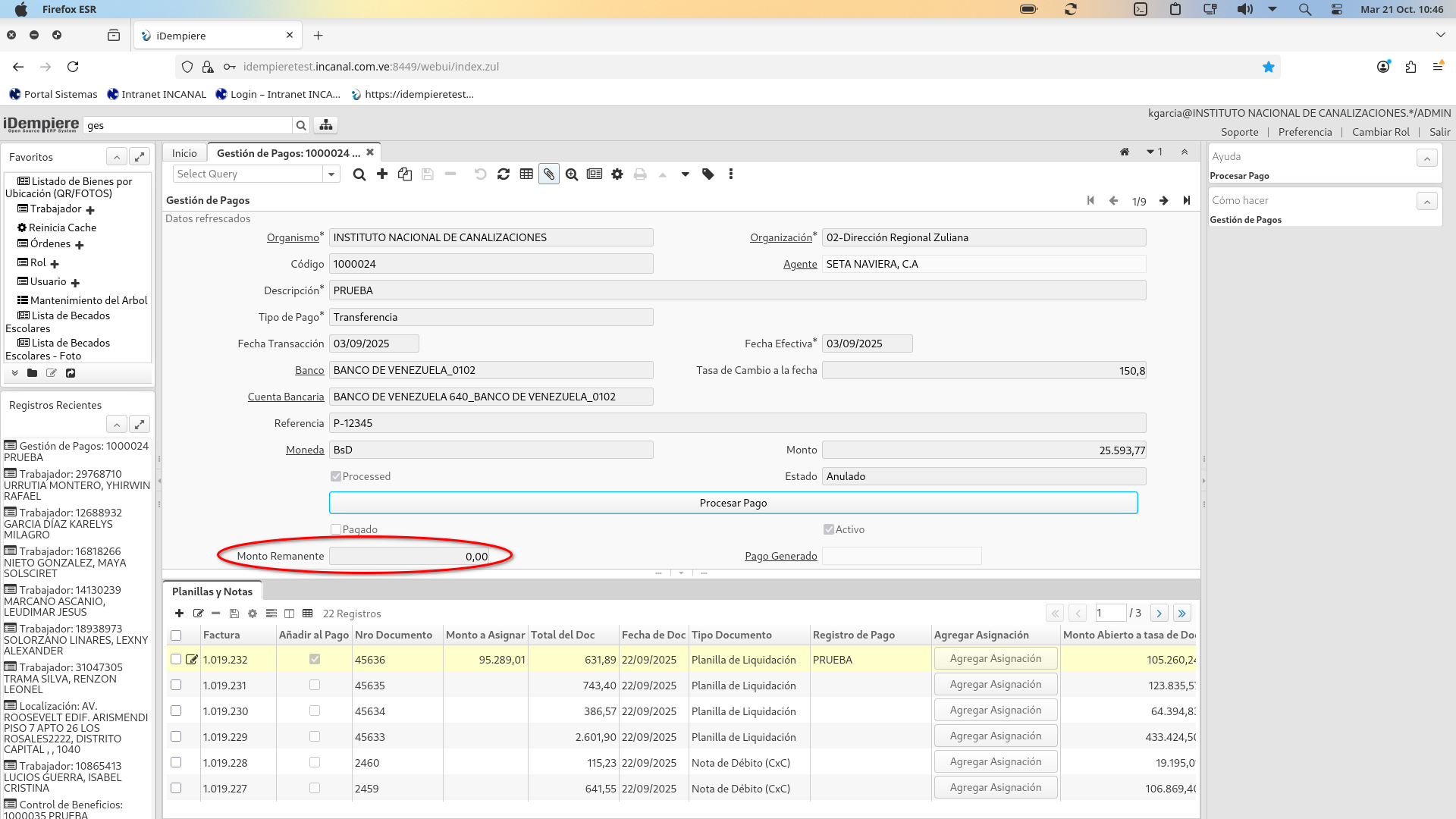Open the menu tree icon beside search
This screenshot has width=1456, height=819.
point(326,125)
